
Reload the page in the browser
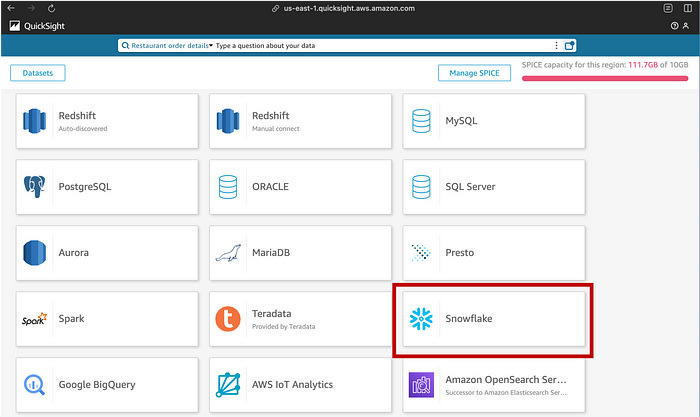pos(51,8)
